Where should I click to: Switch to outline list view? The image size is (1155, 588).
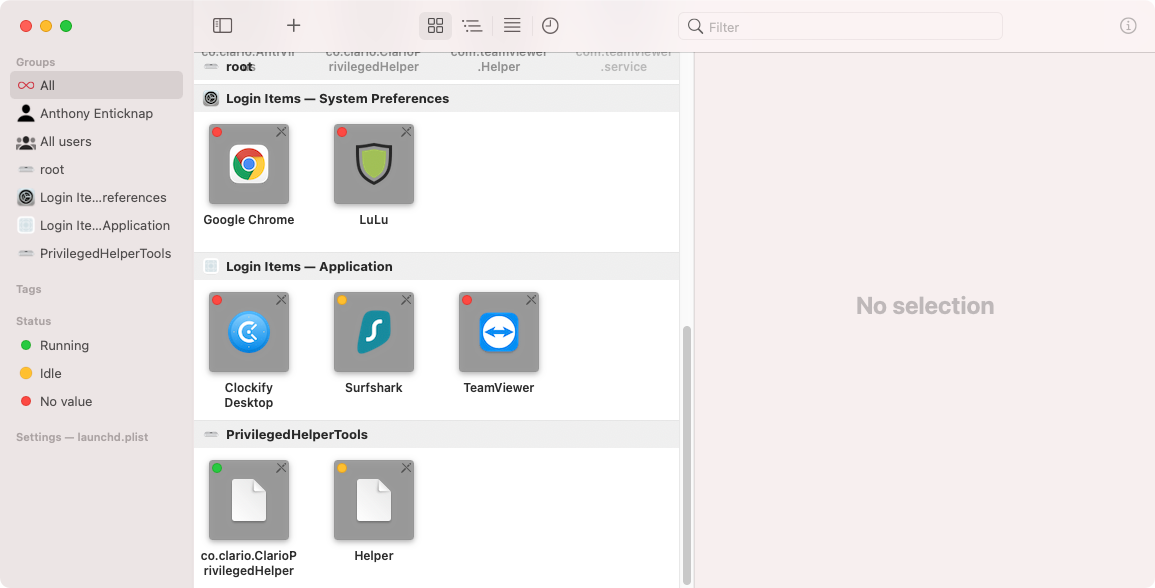click(x=472, y=26)
